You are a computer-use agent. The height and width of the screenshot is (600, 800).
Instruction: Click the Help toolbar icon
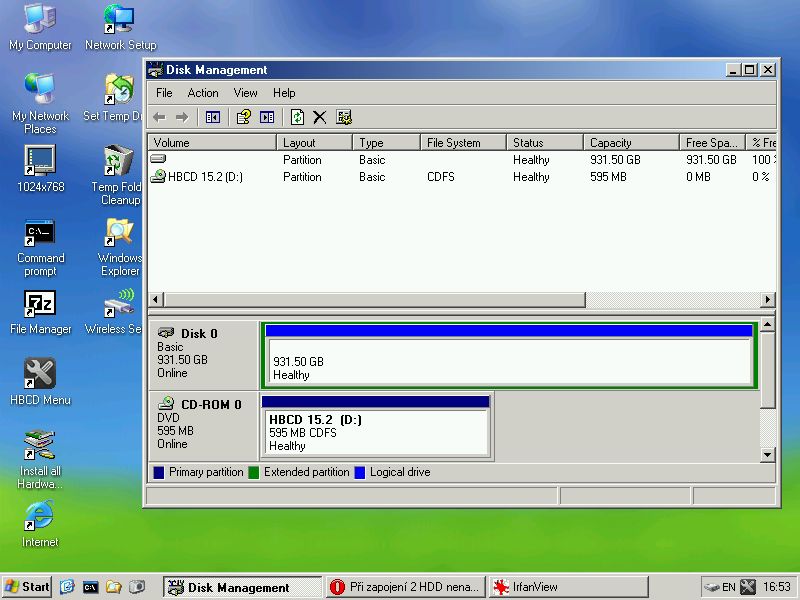click(x=243, y=117)
